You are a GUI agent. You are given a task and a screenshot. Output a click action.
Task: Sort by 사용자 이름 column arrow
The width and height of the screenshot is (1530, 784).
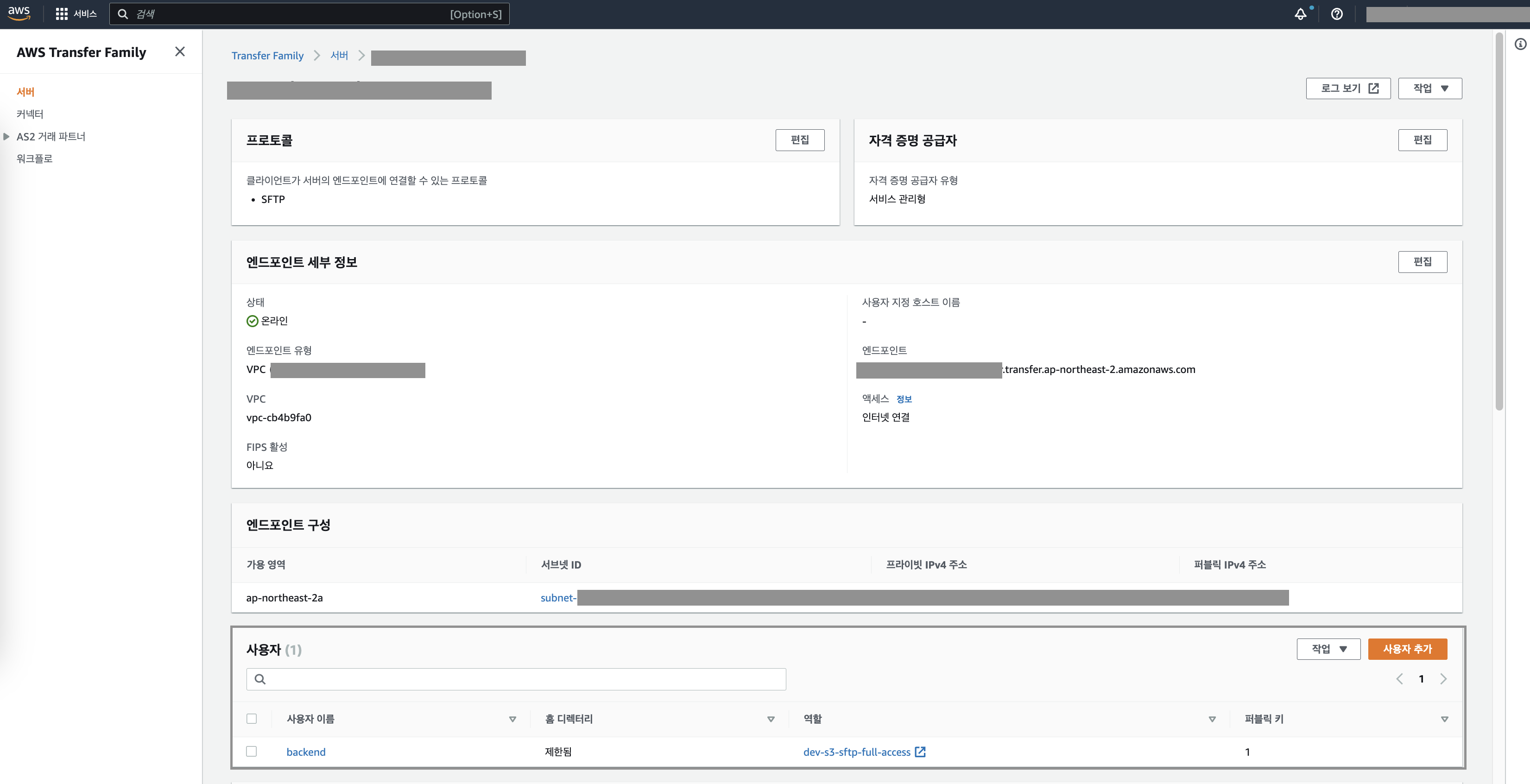pos(512,719)
